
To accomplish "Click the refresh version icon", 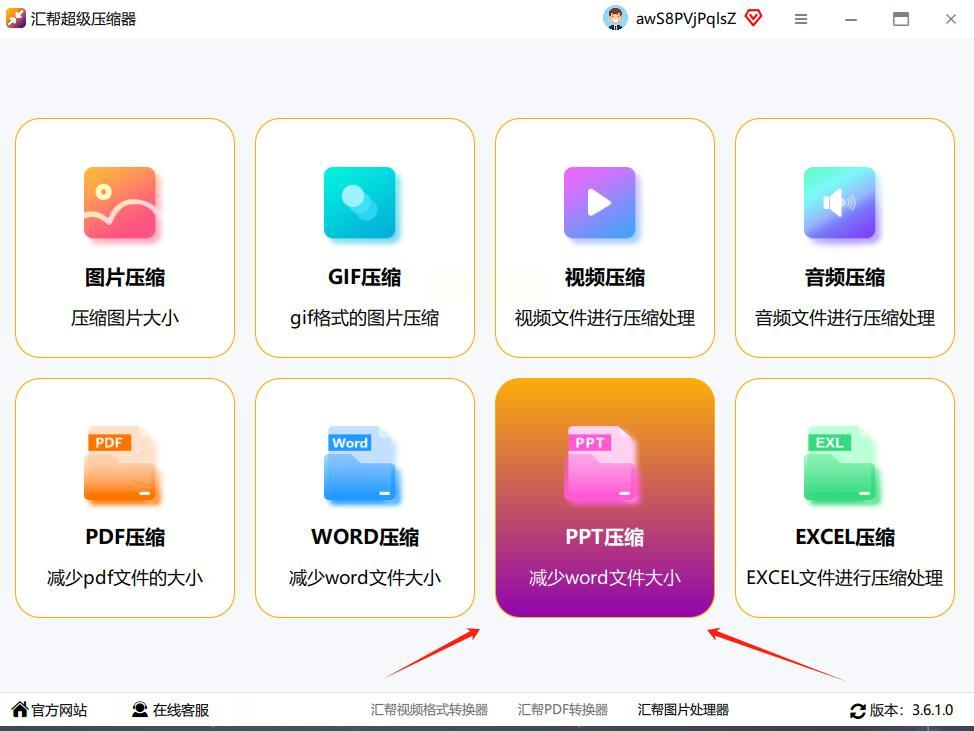I will coord(858,711).
